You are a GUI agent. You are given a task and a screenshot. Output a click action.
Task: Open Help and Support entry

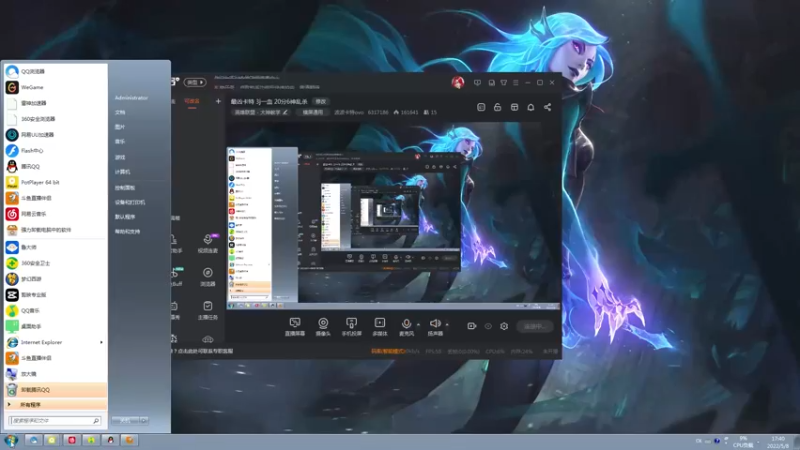point(128,232)
